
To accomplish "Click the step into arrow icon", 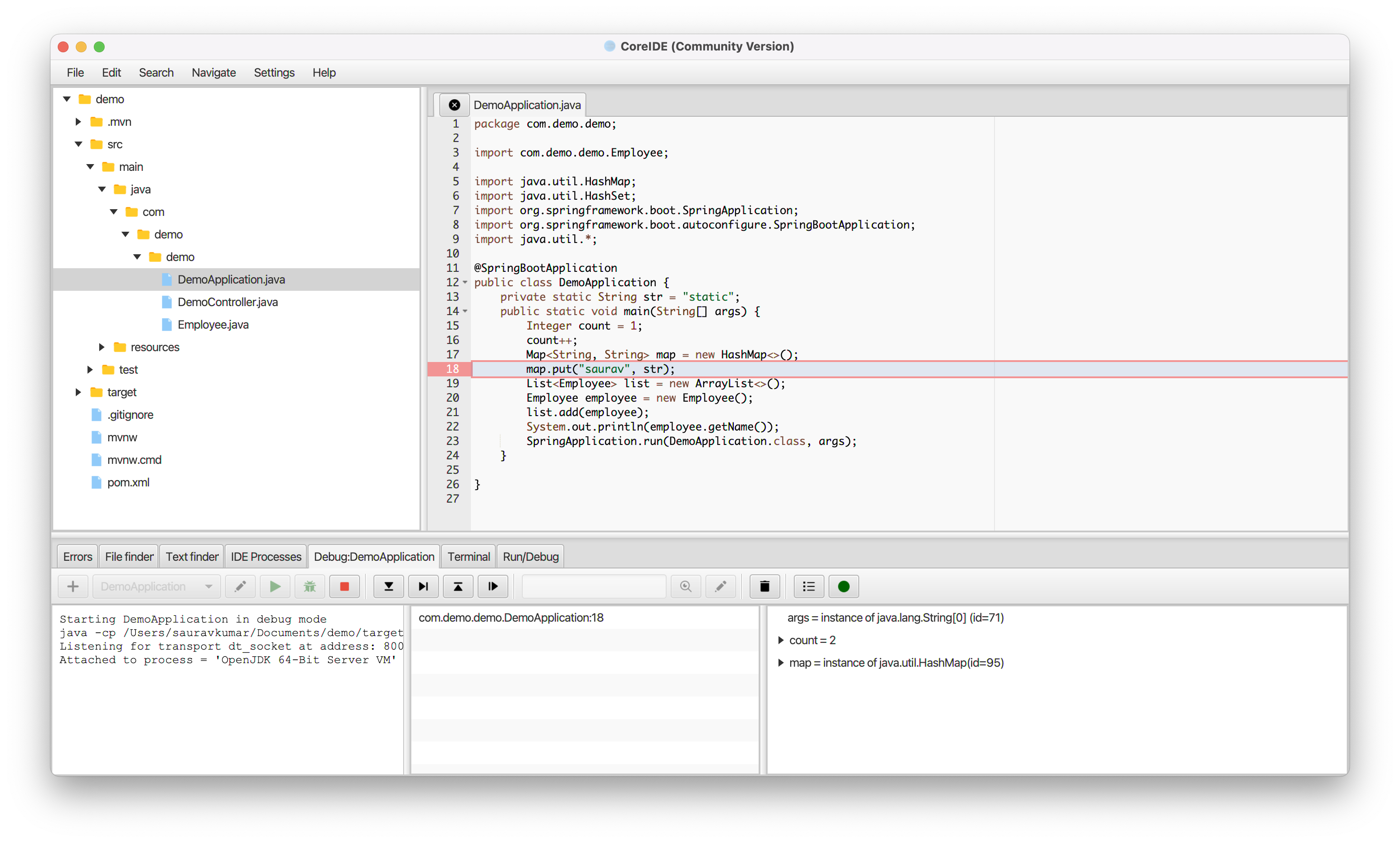I will pos(389,586).
